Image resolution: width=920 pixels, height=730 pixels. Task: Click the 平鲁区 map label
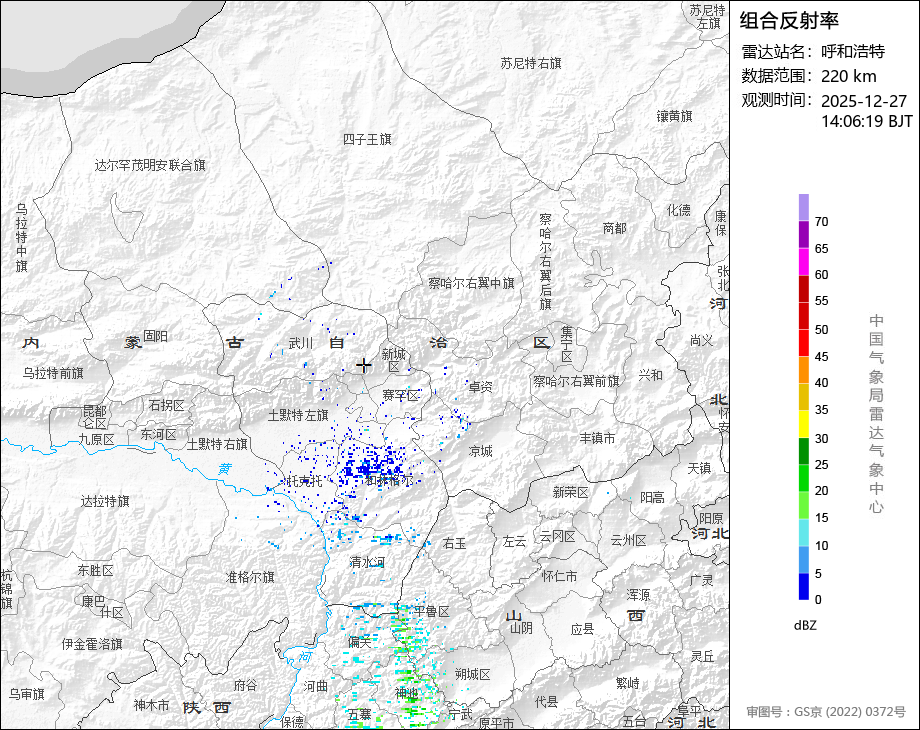(431, 611)
